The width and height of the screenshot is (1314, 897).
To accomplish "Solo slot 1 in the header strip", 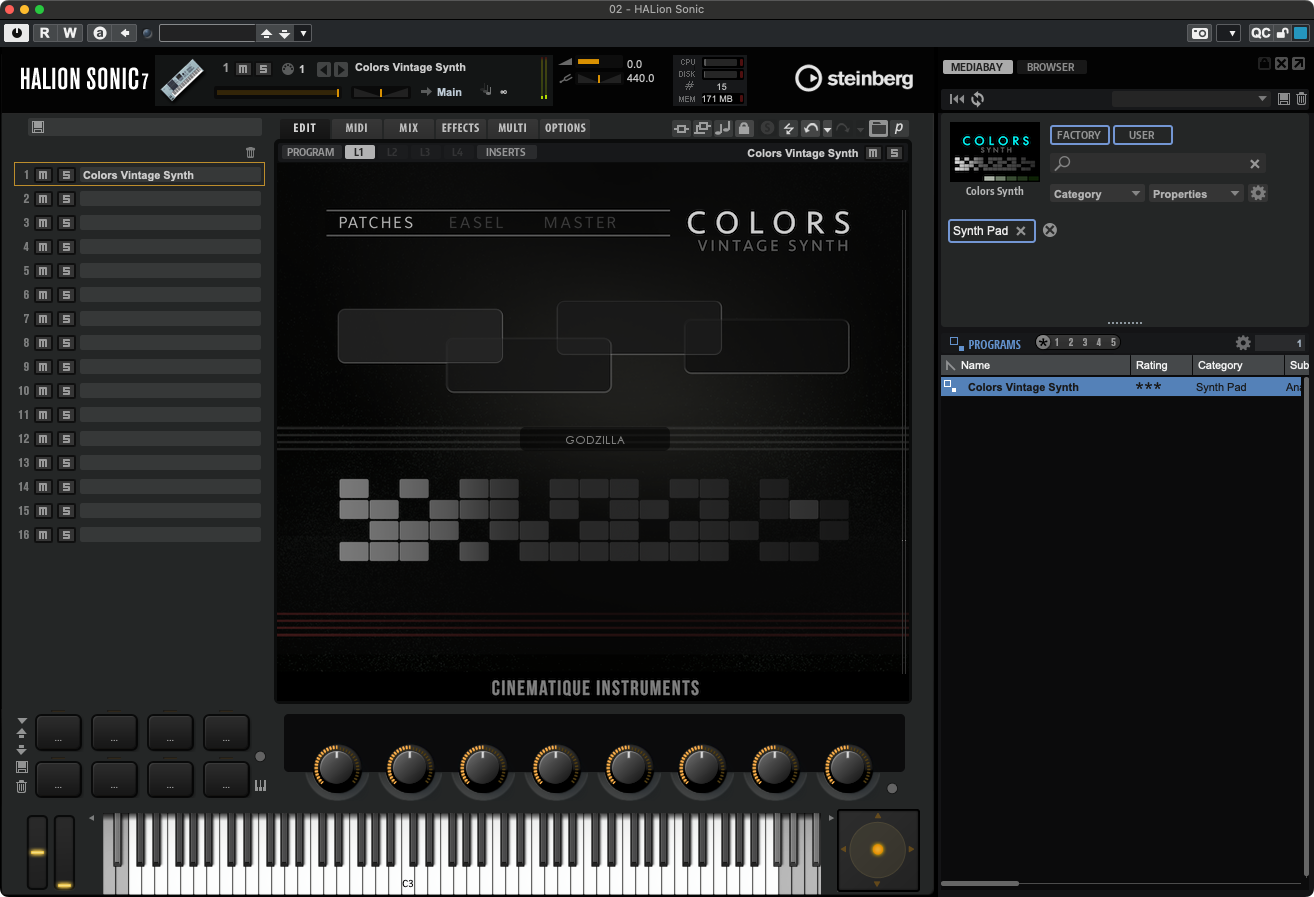I will [x=263, y=69].
